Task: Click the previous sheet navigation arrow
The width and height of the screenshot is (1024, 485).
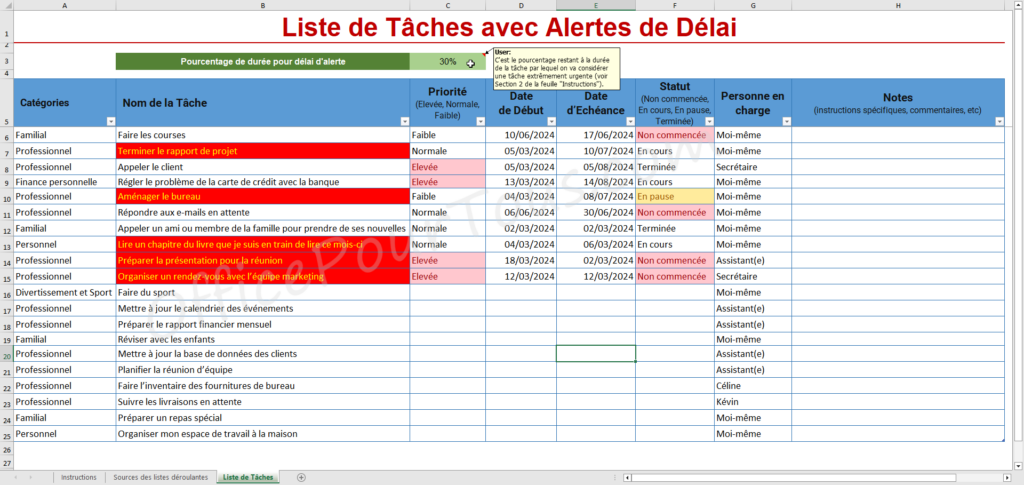Action: [x=14, y=477]
